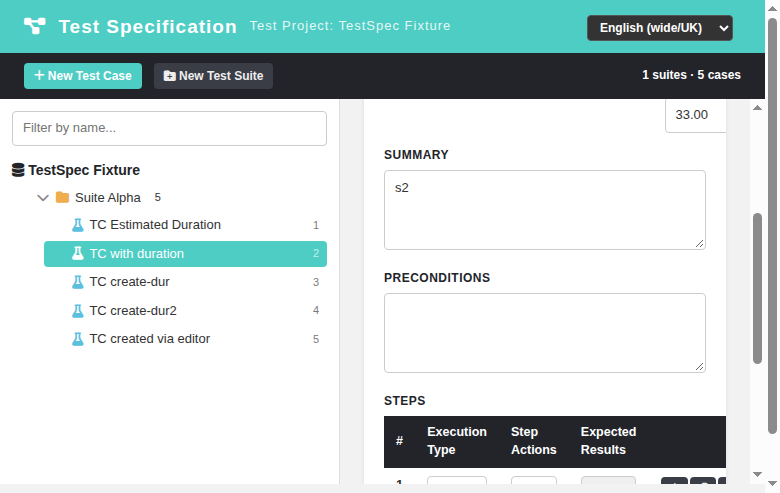Click flask icon of TC created via editor
This screenshot has width=780, height=493.
coord(78,339)
